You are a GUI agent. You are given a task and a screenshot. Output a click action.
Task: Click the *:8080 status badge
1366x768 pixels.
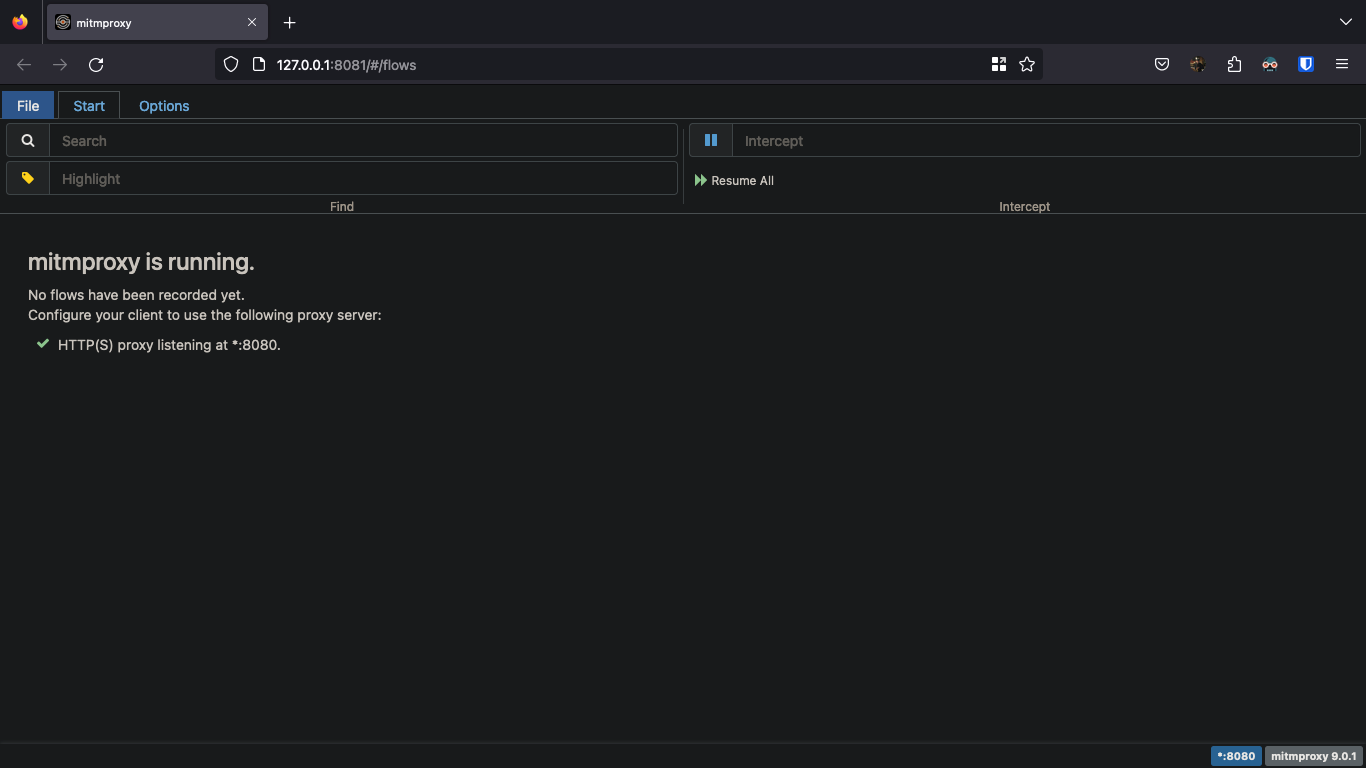click(1236, 756)
